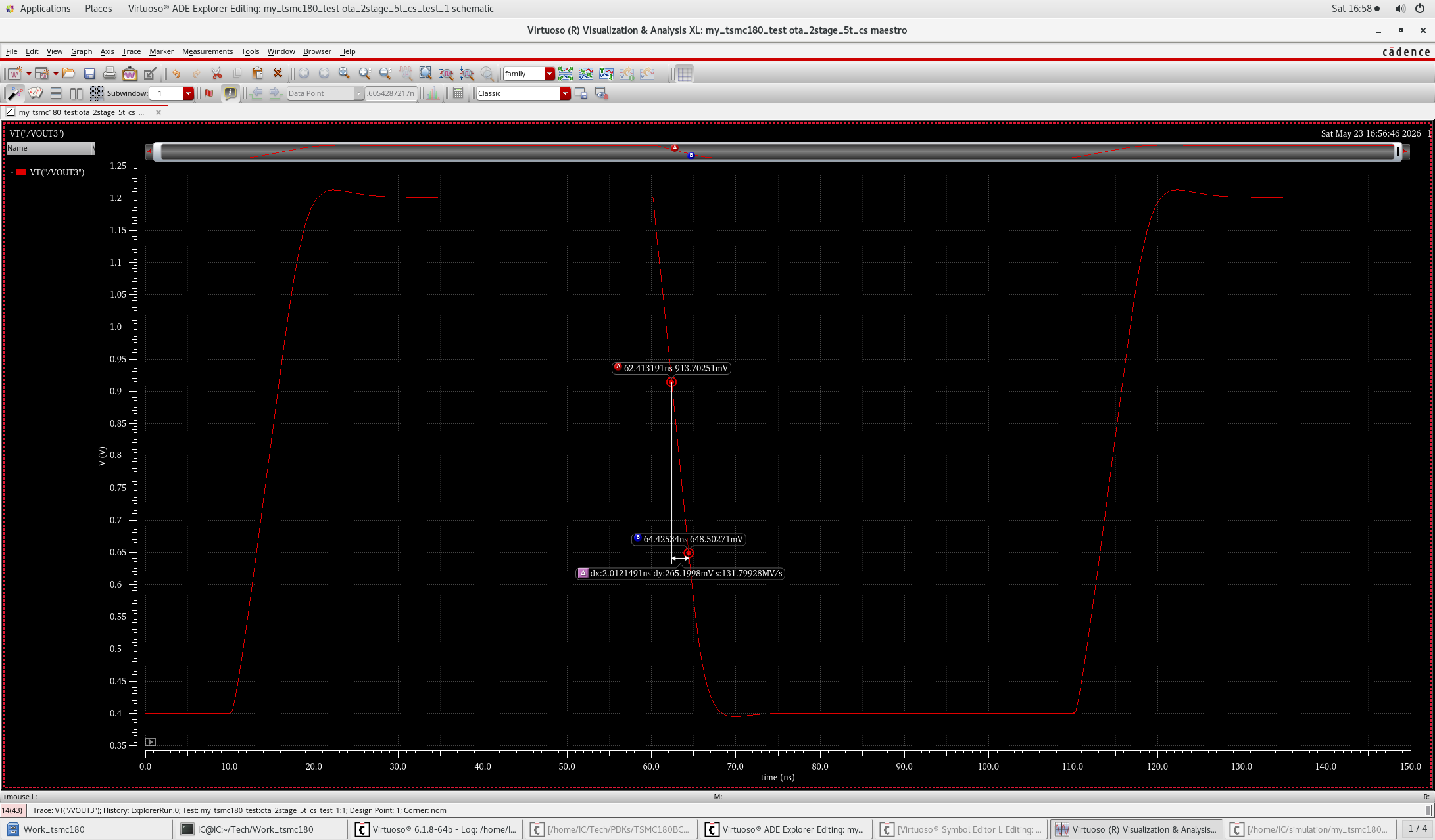Image resolution: width=1435 pixels, height=840 pixels.
Task: Open the Marker menu
Action: click(x=161, y=51)
